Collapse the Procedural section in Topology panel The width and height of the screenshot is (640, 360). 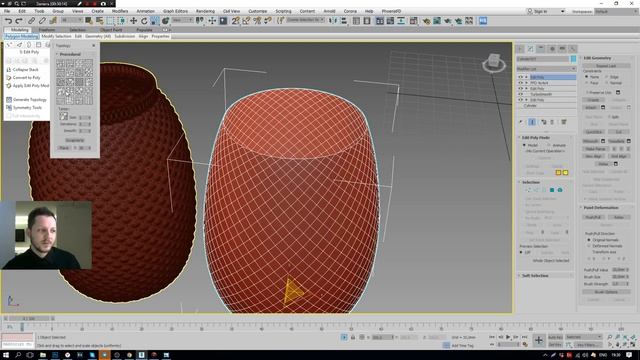pyautogui.click(x=70, y=54)
